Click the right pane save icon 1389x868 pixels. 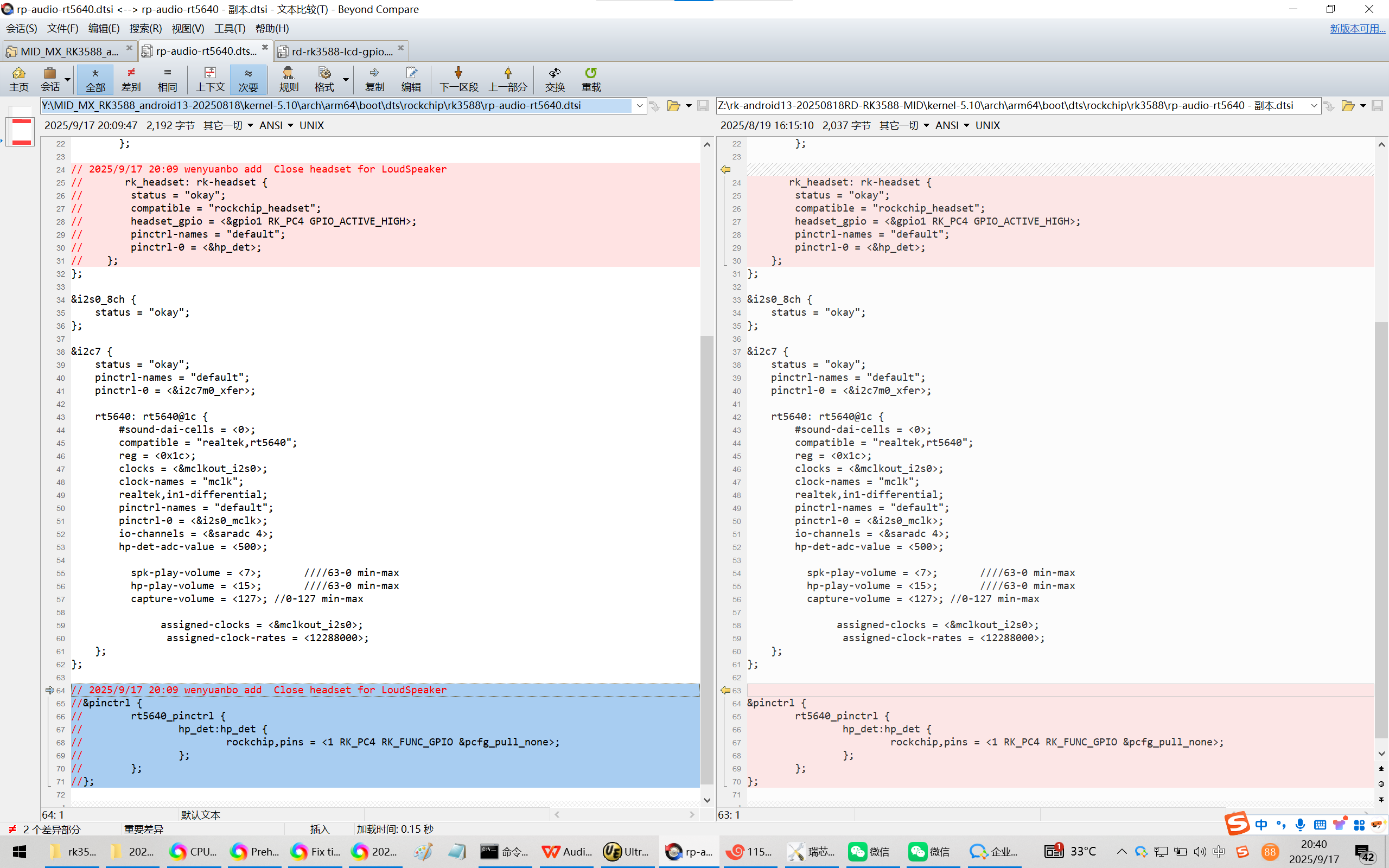click(x=1377, y=106)
